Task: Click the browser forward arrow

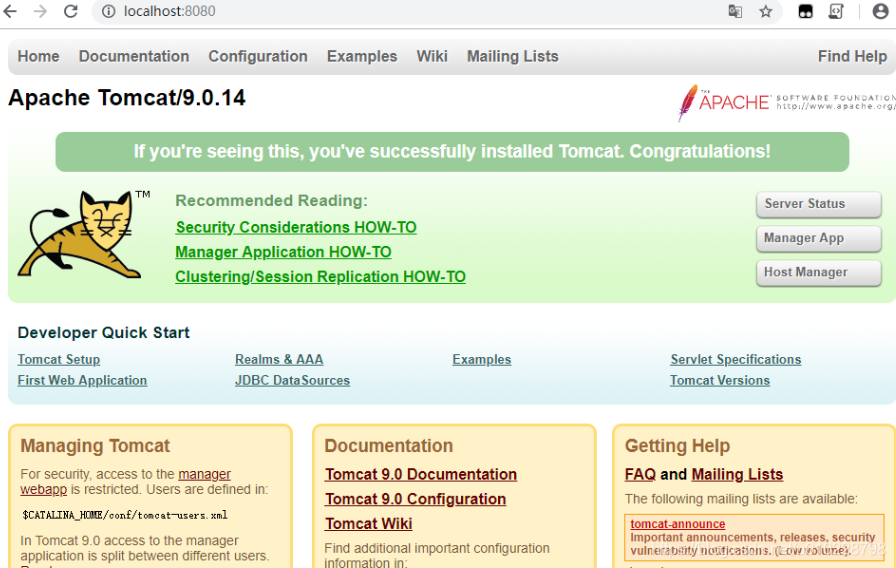Action: tap(40, 11)
